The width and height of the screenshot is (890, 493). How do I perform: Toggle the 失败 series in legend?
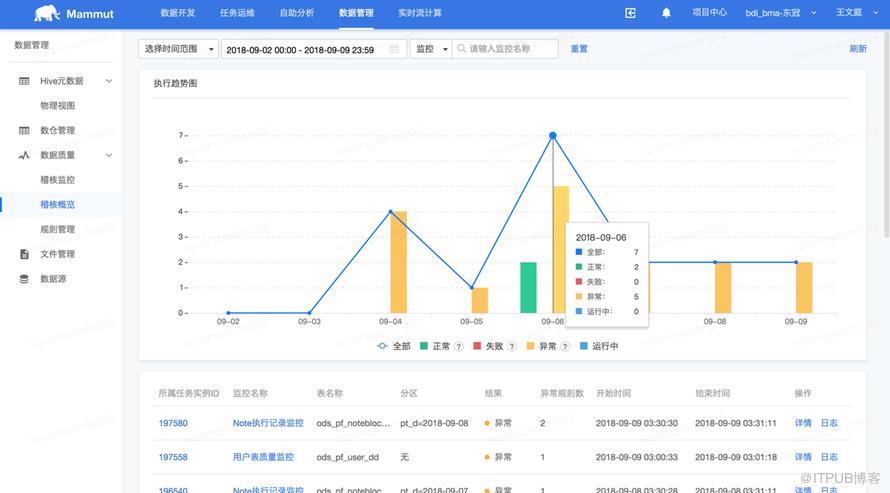click(x=488, y=346)
